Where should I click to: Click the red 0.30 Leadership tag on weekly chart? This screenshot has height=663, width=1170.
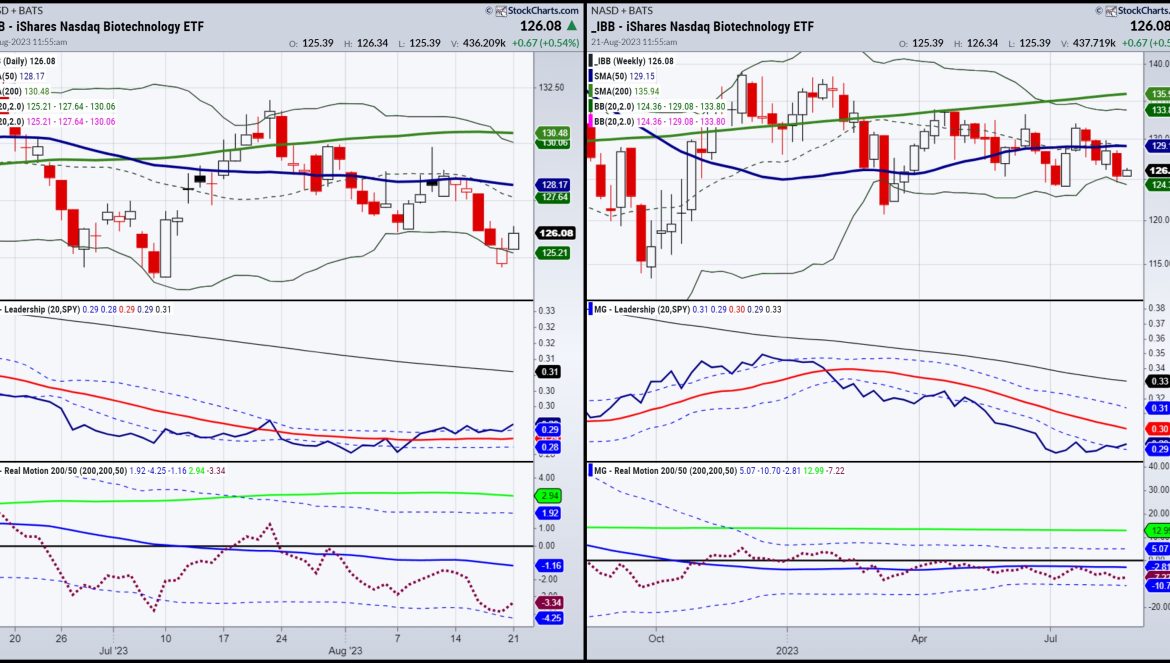[x=1158, y=429]
